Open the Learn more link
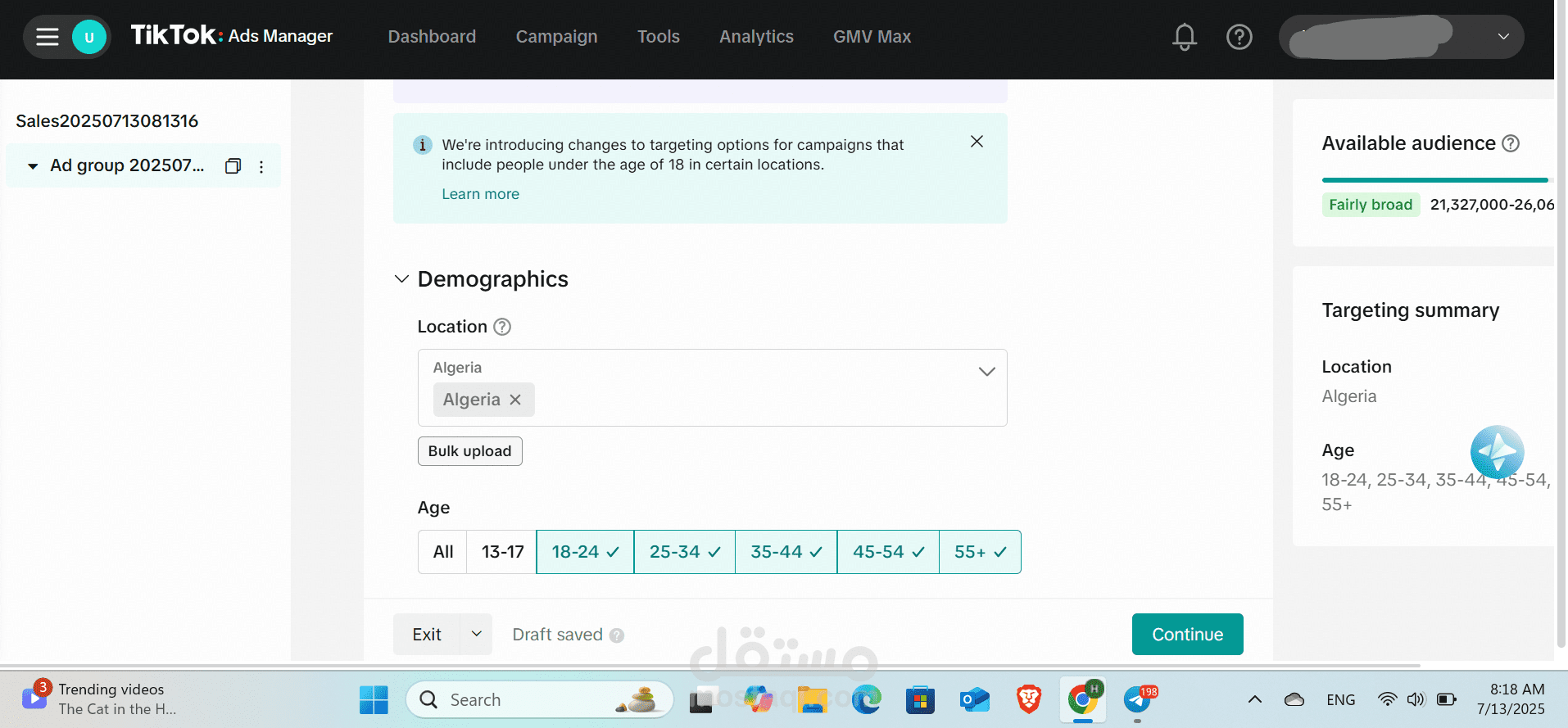1568x728 pixels. (480, 194)
